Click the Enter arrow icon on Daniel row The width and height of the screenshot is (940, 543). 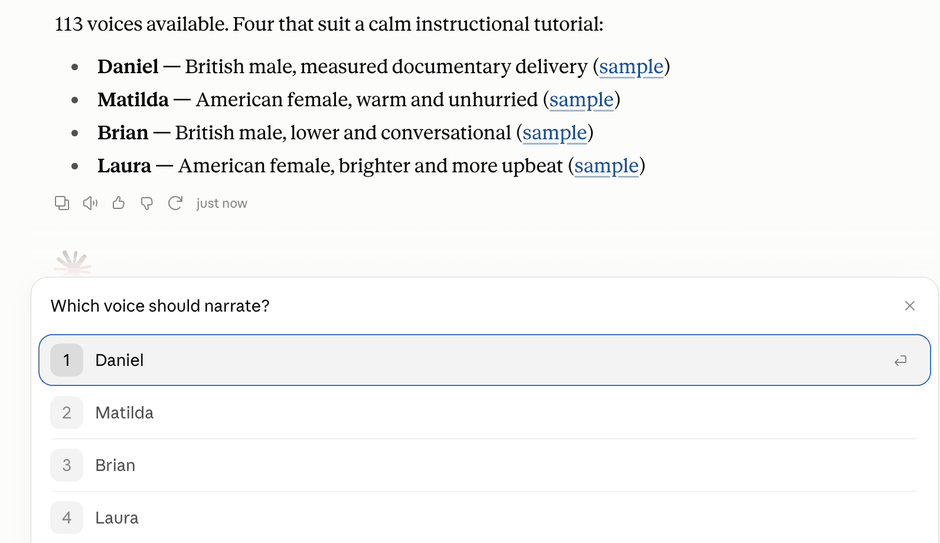(x=900, y=360)
